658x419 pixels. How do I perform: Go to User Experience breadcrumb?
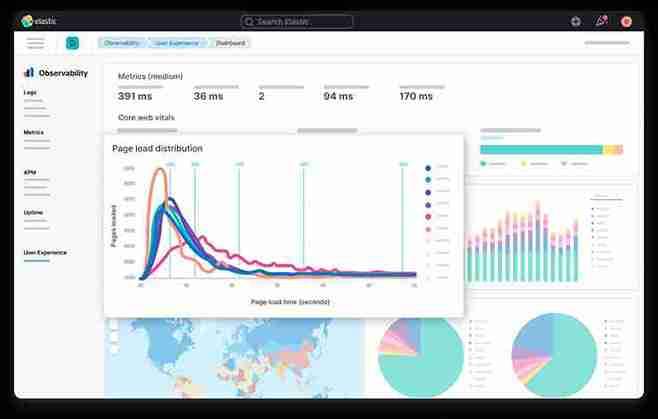(175, 43)
